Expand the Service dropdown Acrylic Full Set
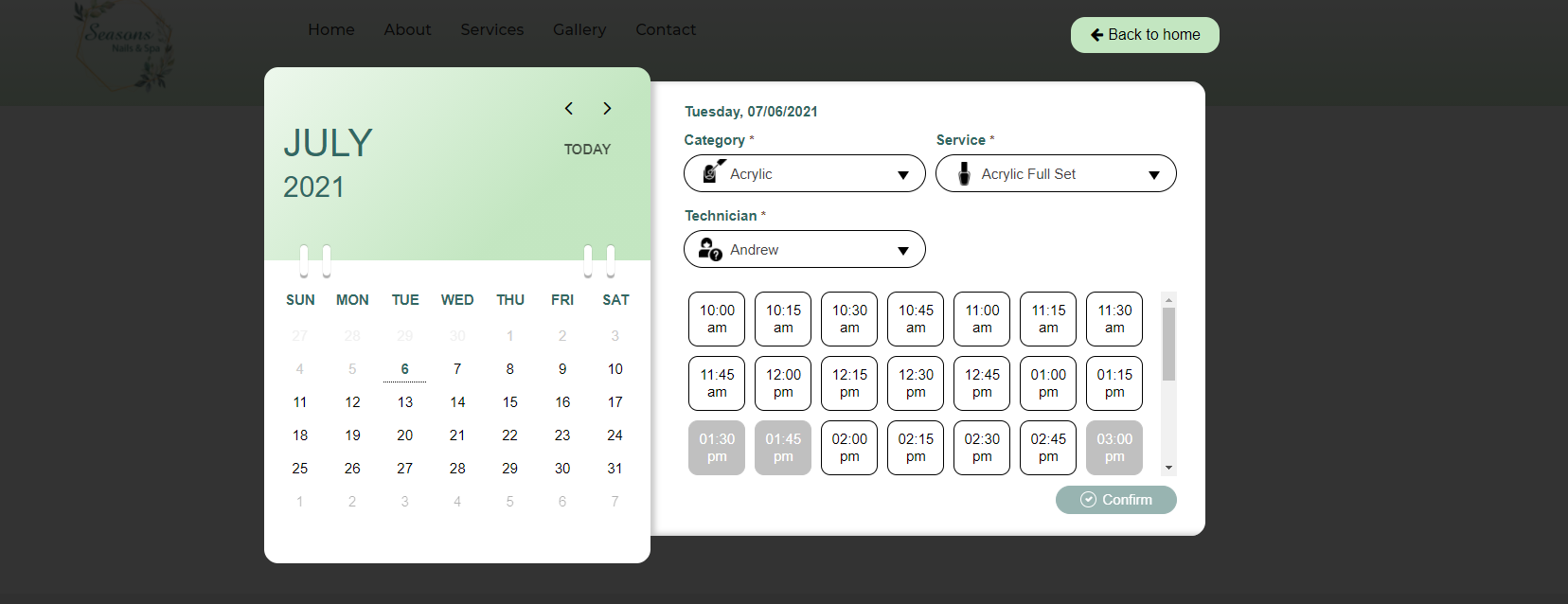Image resolution: width=1568 pixels, height=604 pixels. 1056,174
